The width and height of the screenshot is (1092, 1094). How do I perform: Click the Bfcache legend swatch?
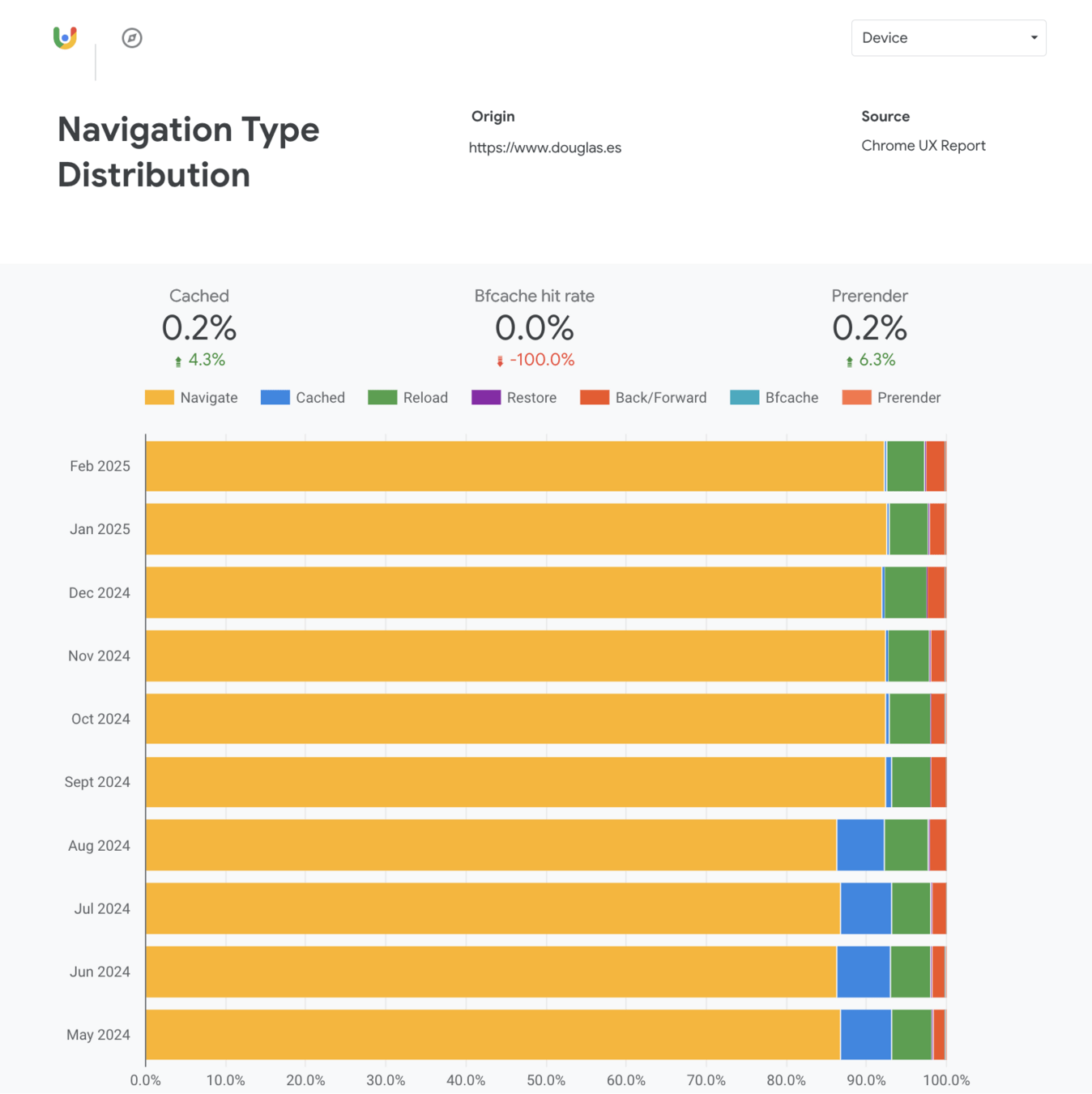[744, 397]
